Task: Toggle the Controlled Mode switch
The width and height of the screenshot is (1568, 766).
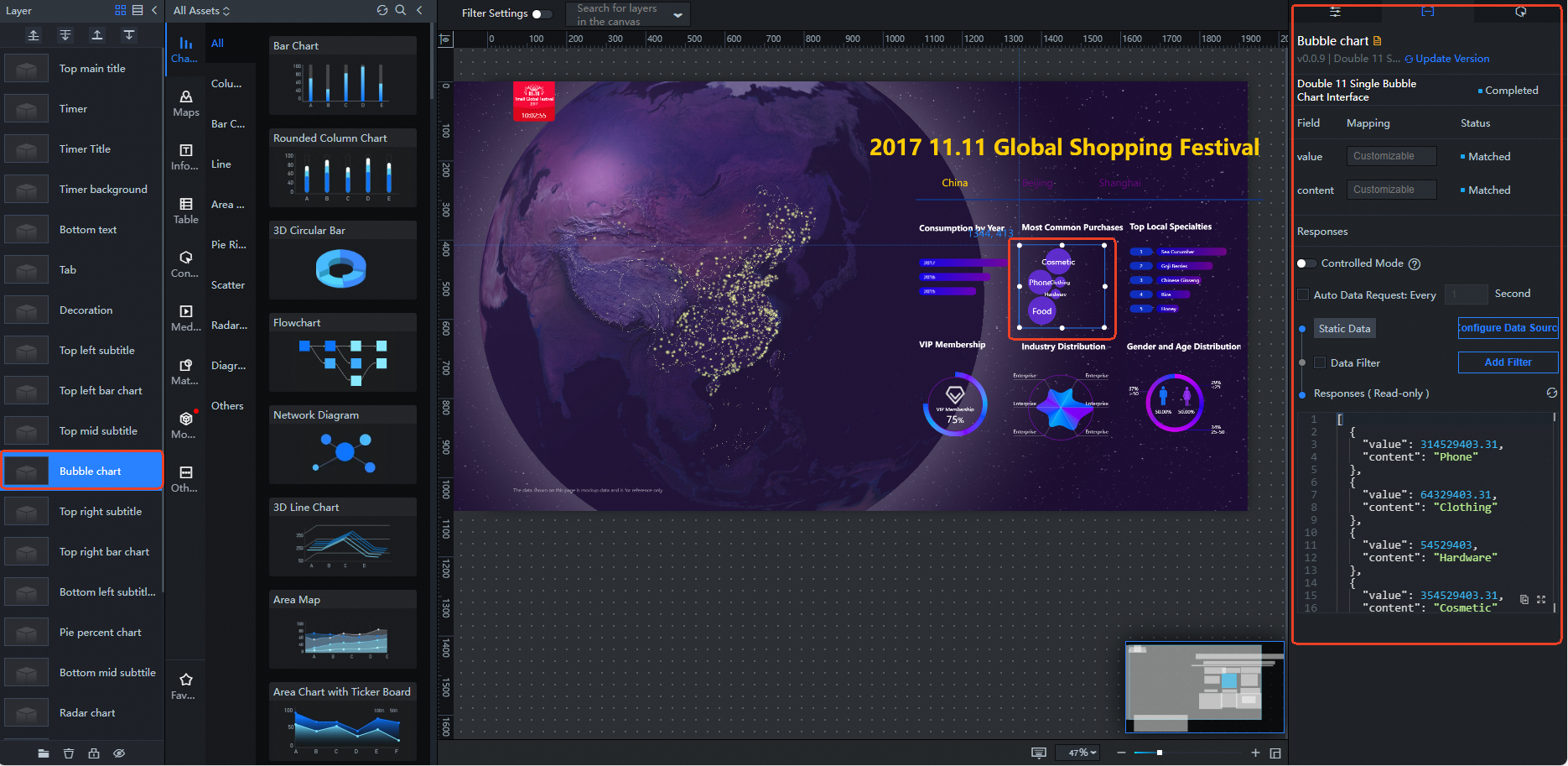Action: 1306,263
